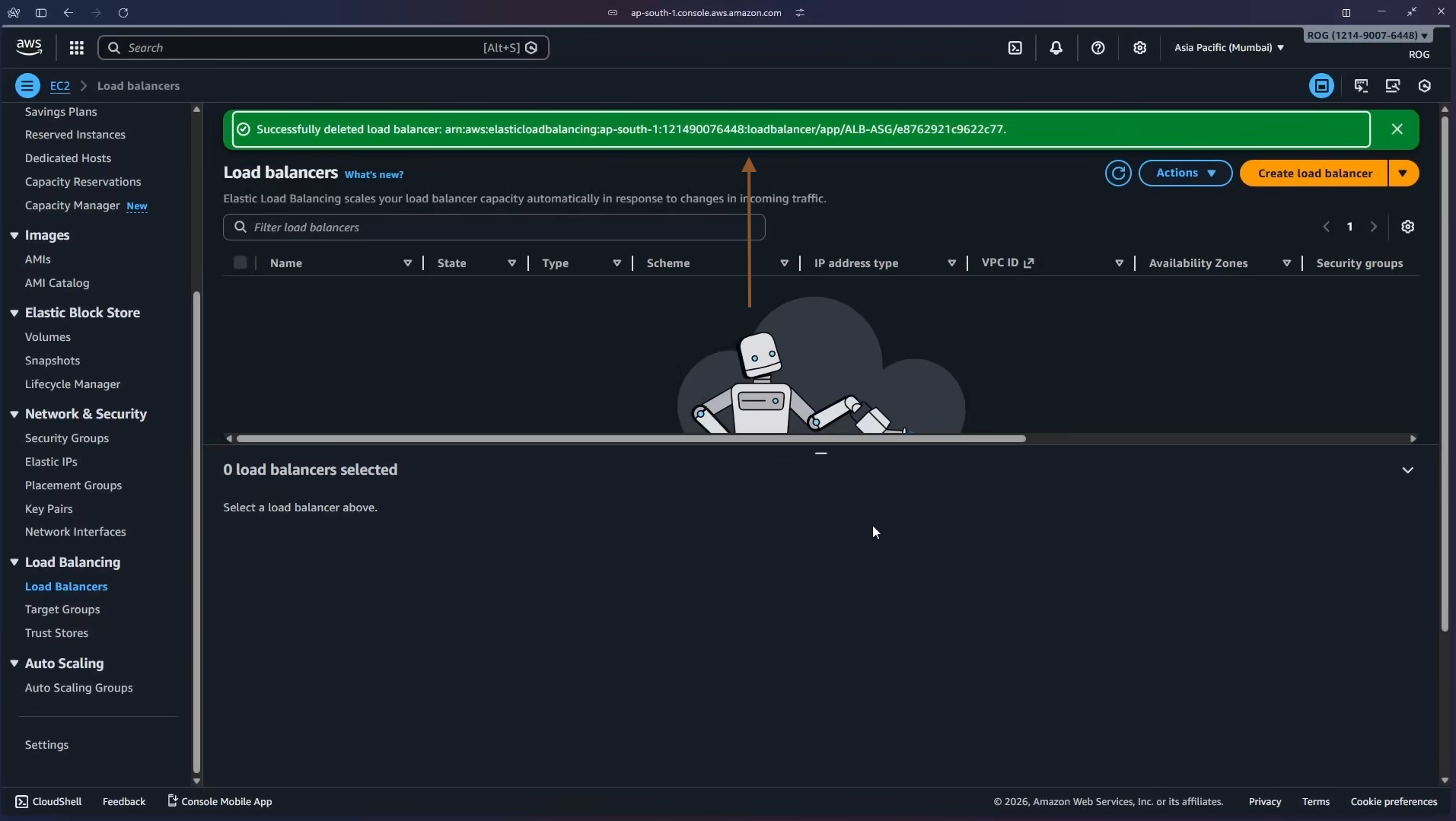Select the header checkbox in the table
Image resolution: width=1456 pixels, height=821 pixels.
[241, 263]
